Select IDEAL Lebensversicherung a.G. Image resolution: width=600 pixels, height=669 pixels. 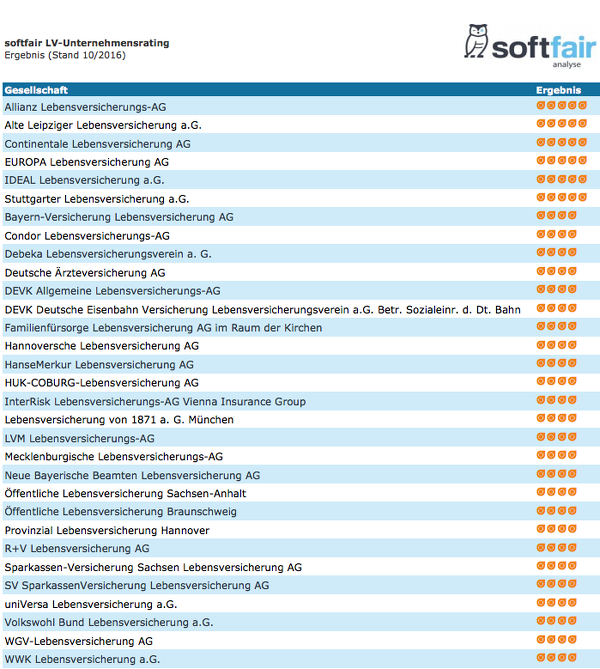pos(84,180)
